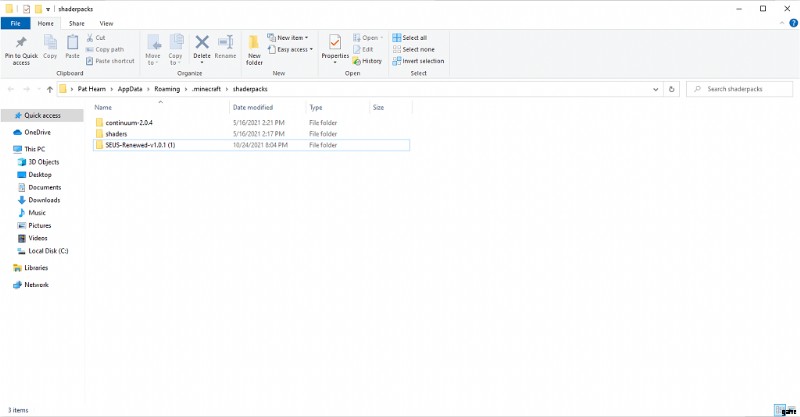Open the Move to menu

pos(153,50)
